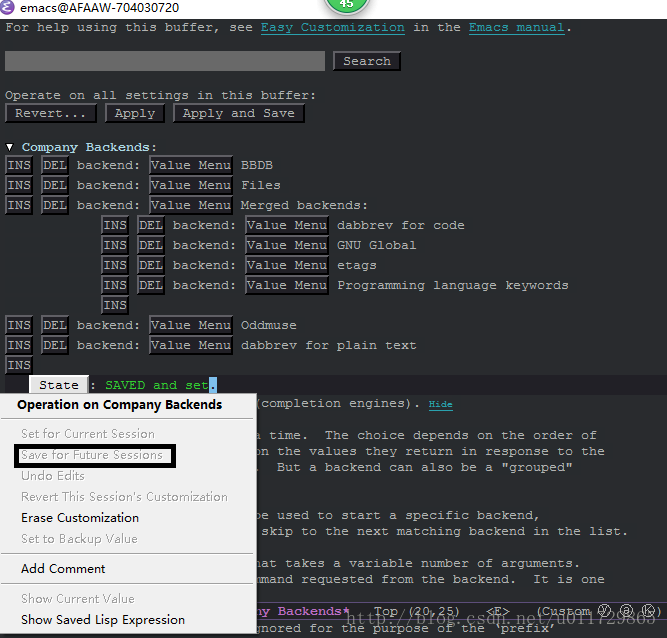Click the "Programming language keywords" value text
Screen dimensions: 667x638
(453, 285)
